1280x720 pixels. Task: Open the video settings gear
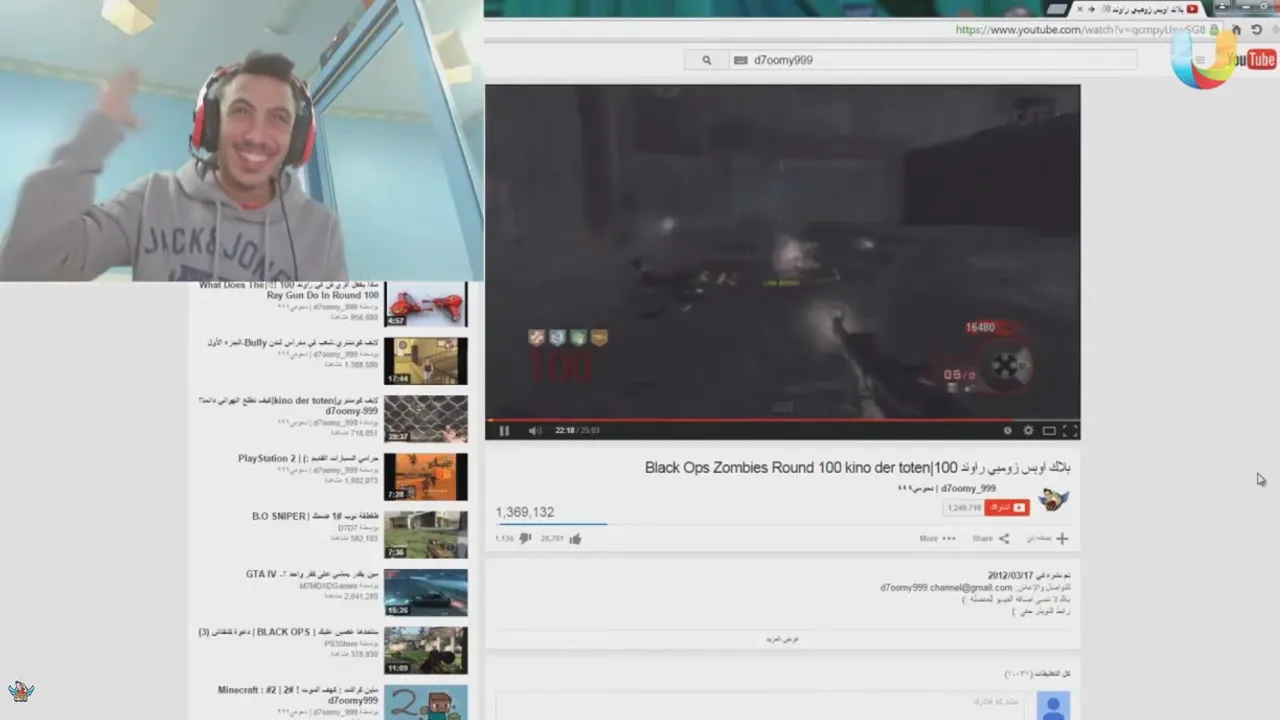[1028, 431]
